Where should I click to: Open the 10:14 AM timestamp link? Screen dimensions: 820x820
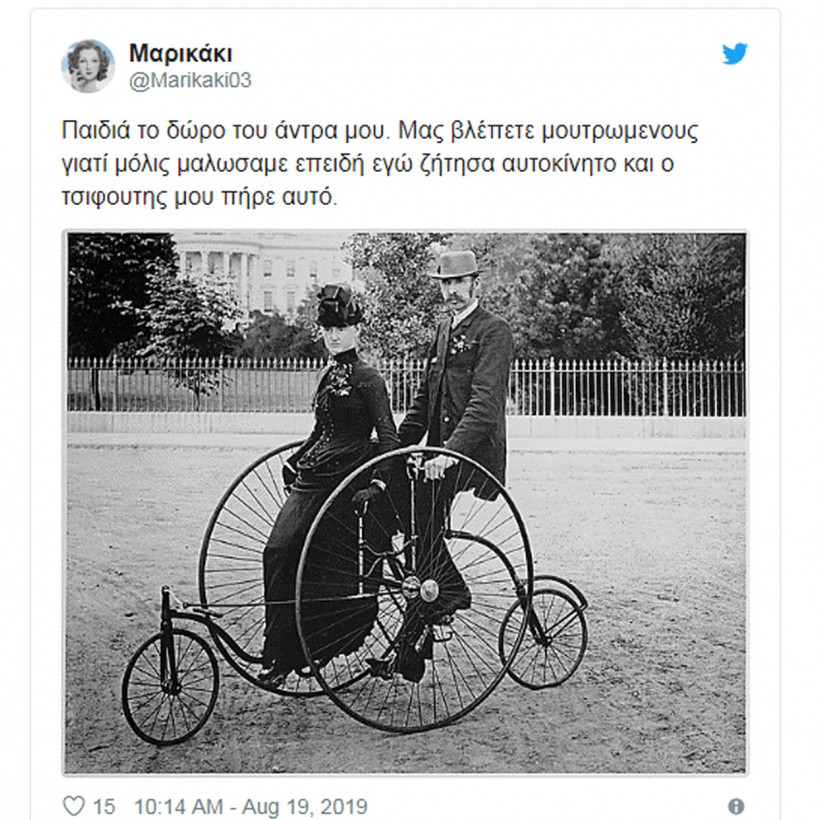click(178, 806)
